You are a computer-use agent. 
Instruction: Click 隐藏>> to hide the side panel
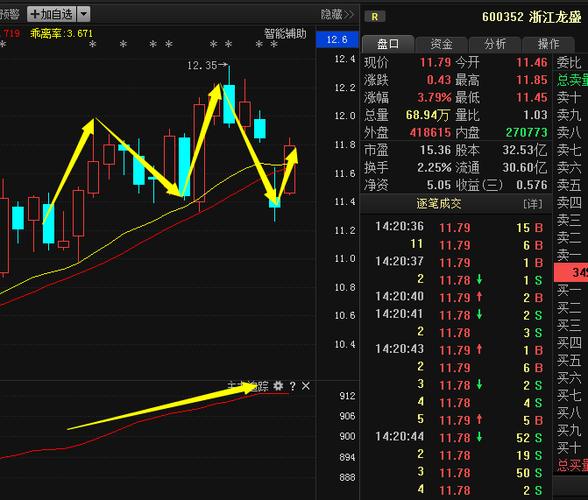(337, 15)
